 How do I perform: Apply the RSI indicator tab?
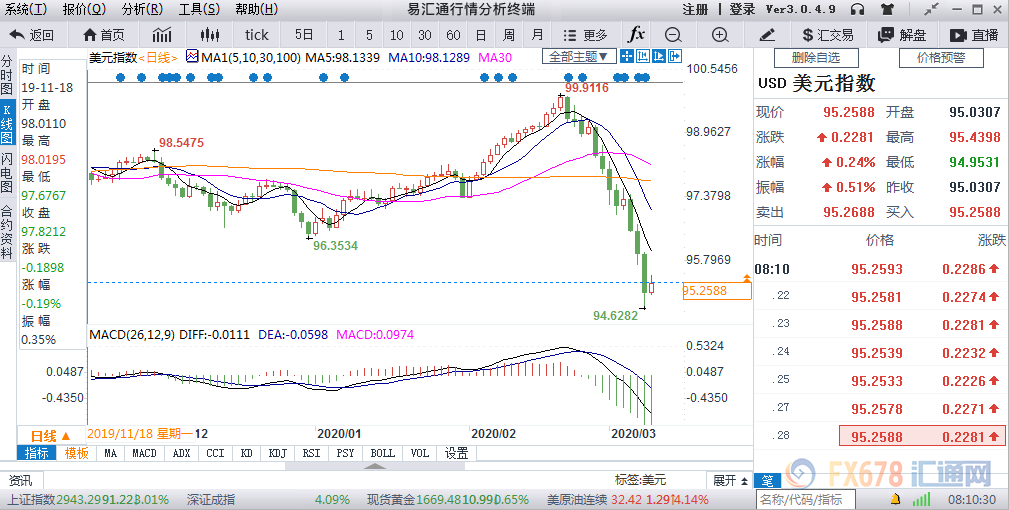311,453
